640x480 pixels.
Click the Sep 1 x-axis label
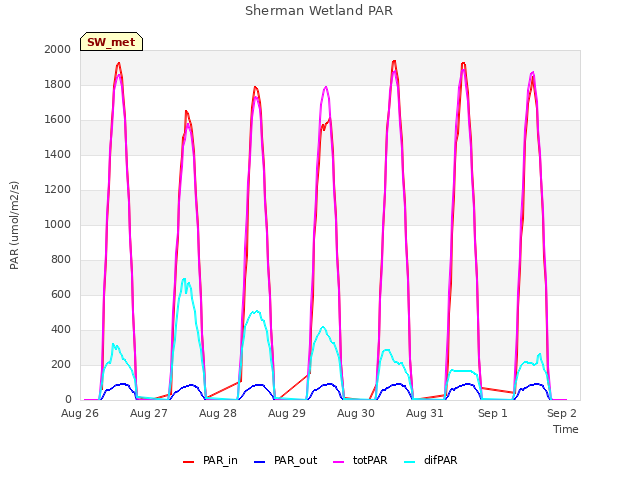pos(493,413)
